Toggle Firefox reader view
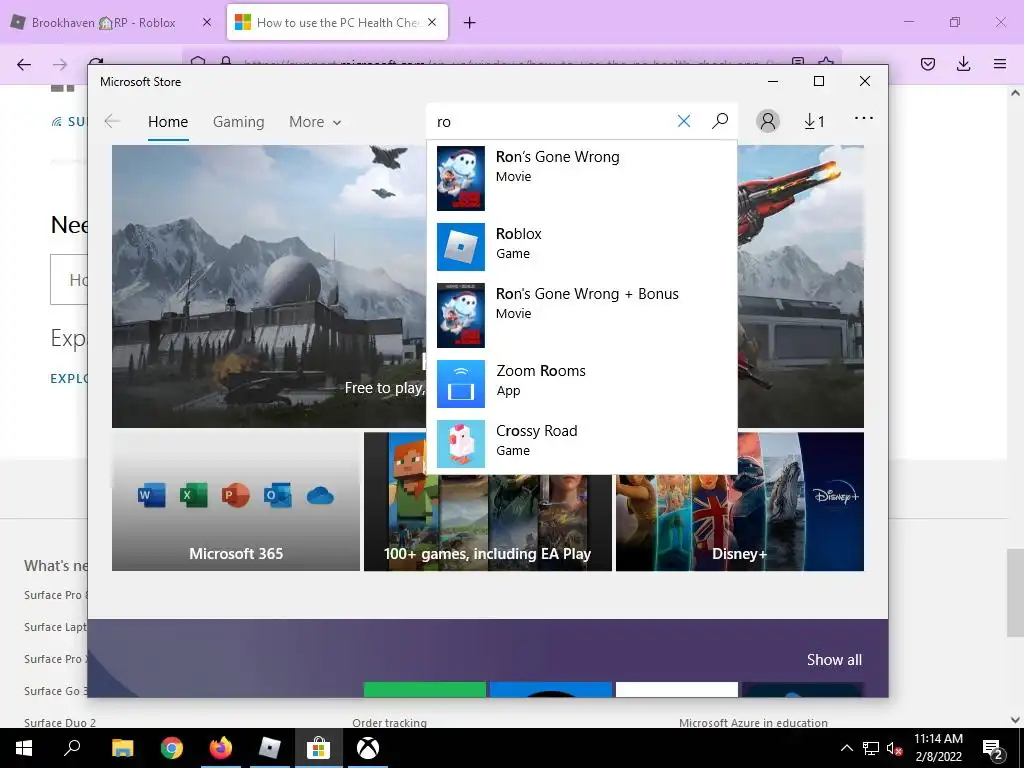The width and height of the screenshot is (1024, 768). click(797, 63)
